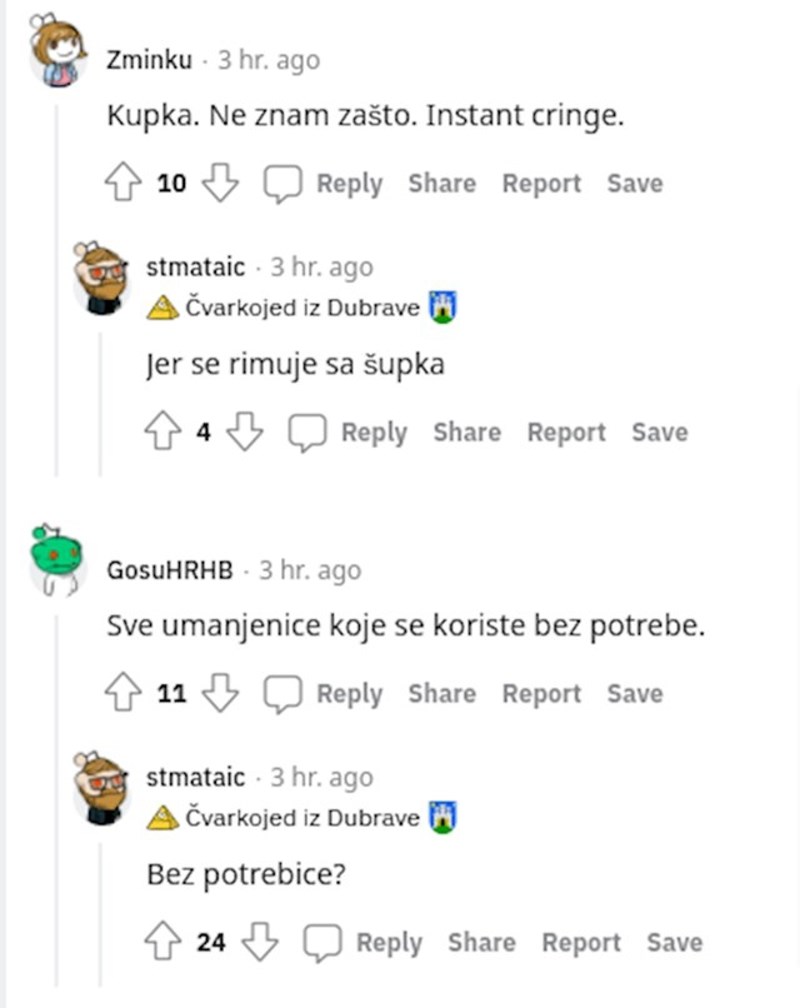800x1008 pixels.
Task: Collapse GosuHRHB's comment thread line
Action: click(57, 800)
